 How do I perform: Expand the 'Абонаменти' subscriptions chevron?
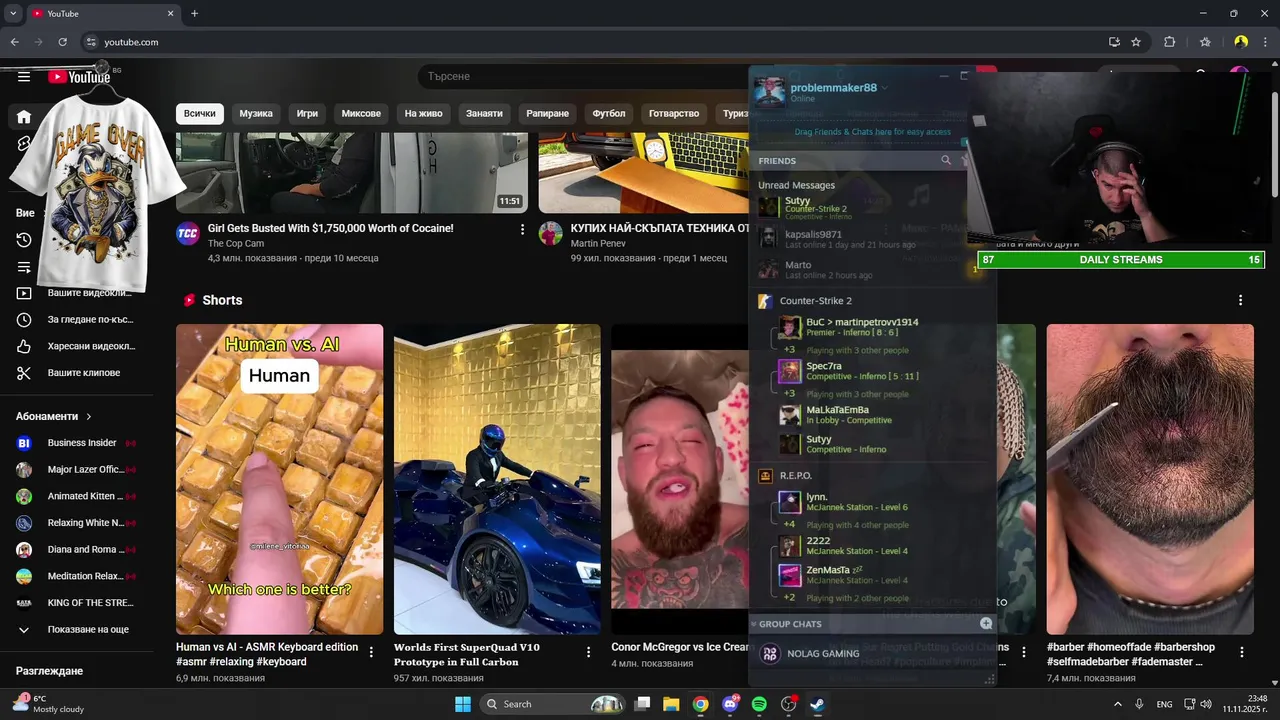(89, 416)
